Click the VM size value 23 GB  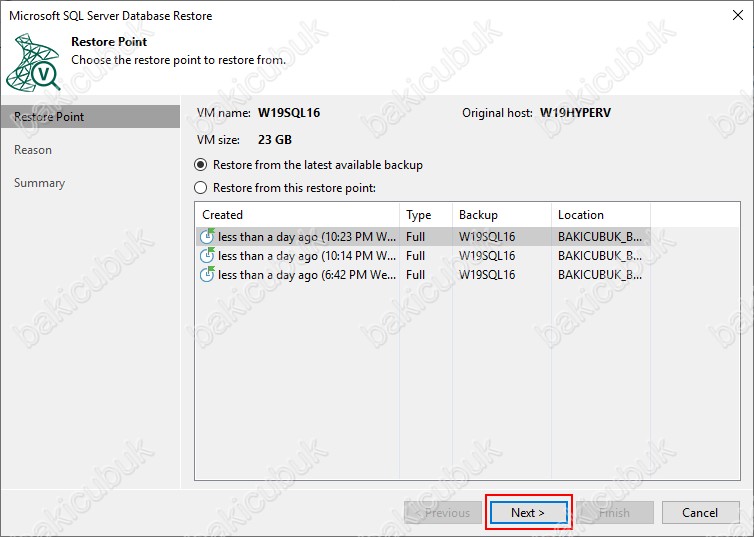(275, 140)
